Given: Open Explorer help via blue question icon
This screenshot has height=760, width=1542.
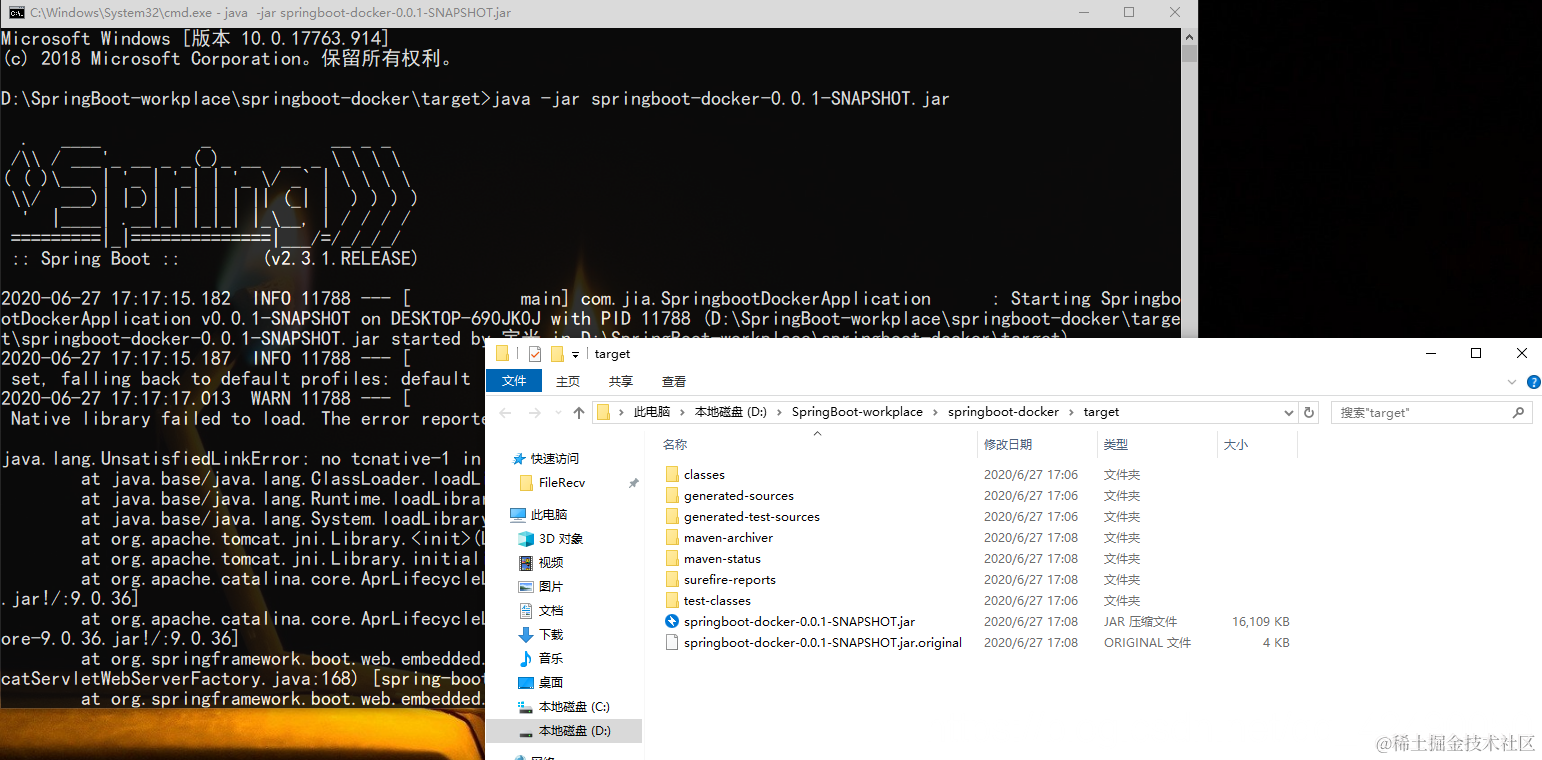Looking at the screenshot, I should [x=1534, y=382].
